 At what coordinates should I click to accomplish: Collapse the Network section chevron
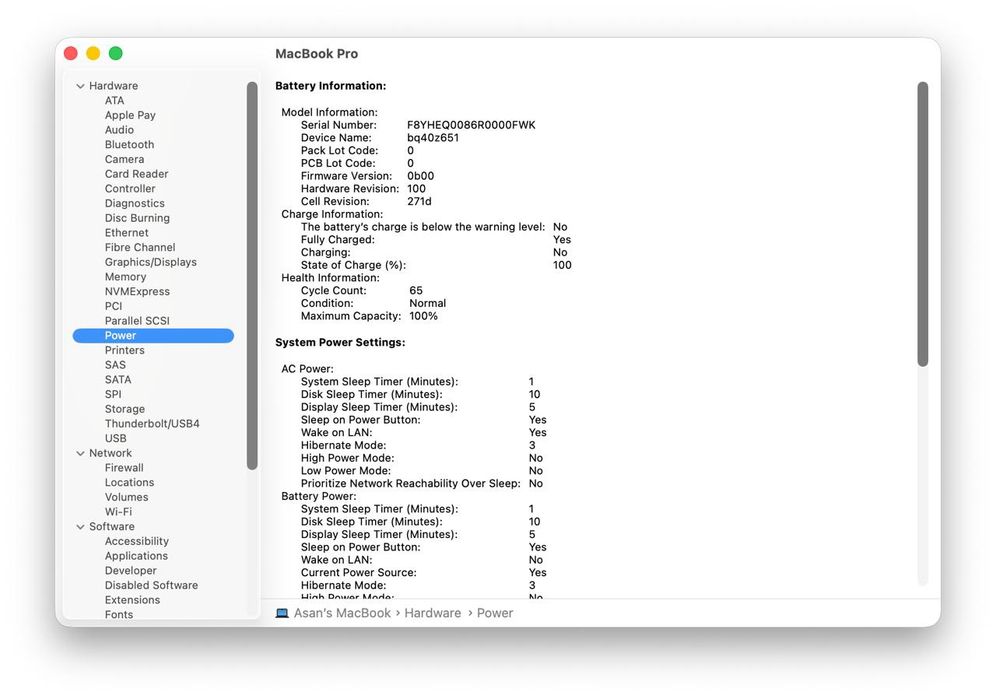point(81,453)
